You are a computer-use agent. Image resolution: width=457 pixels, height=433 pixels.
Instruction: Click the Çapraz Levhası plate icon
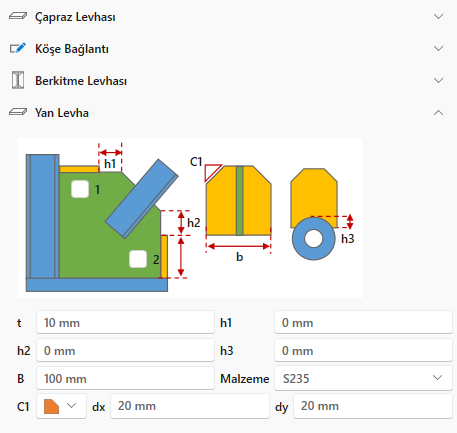point(18,16)
